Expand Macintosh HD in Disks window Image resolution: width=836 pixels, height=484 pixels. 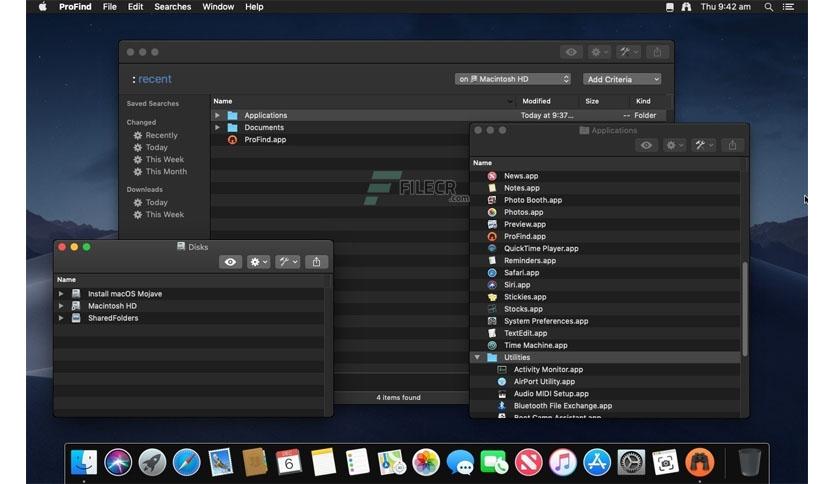pos(61,306)
